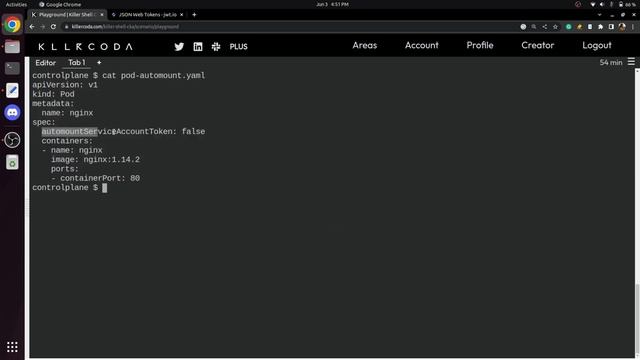Reload the killercoda page

tap(53, 27)
